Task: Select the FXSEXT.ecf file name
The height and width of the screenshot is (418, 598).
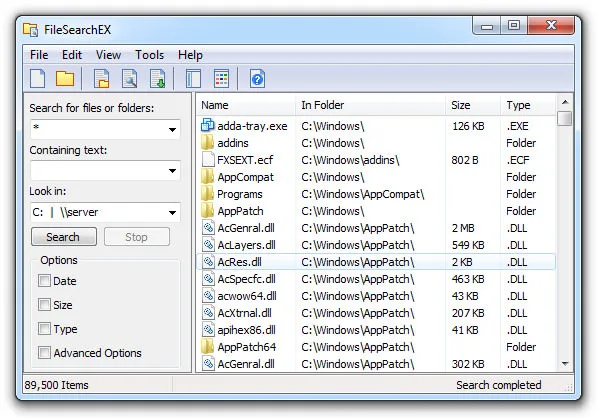Action: point(245,160)
